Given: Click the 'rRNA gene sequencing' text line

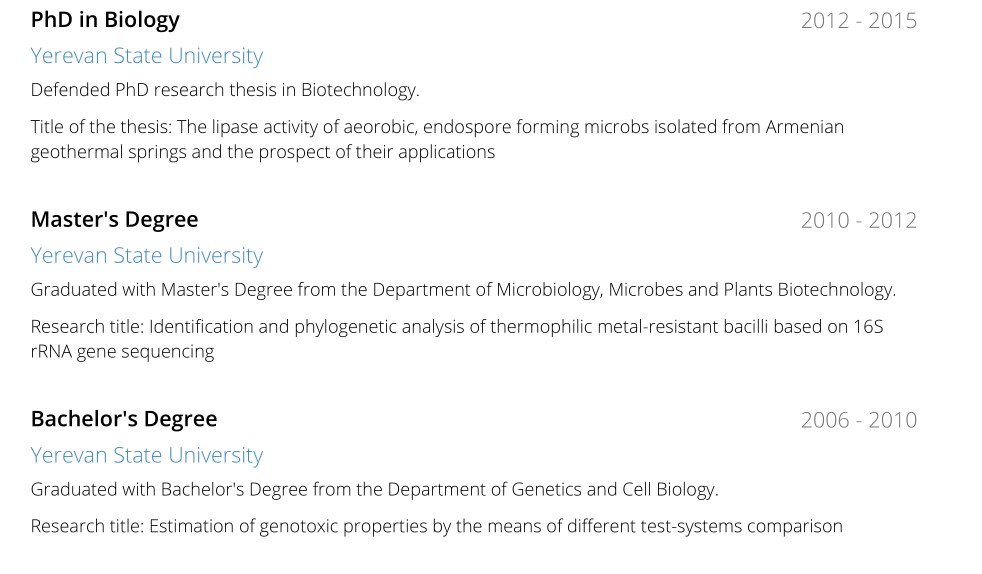Looking at the screenshot, I should point(122,352).
